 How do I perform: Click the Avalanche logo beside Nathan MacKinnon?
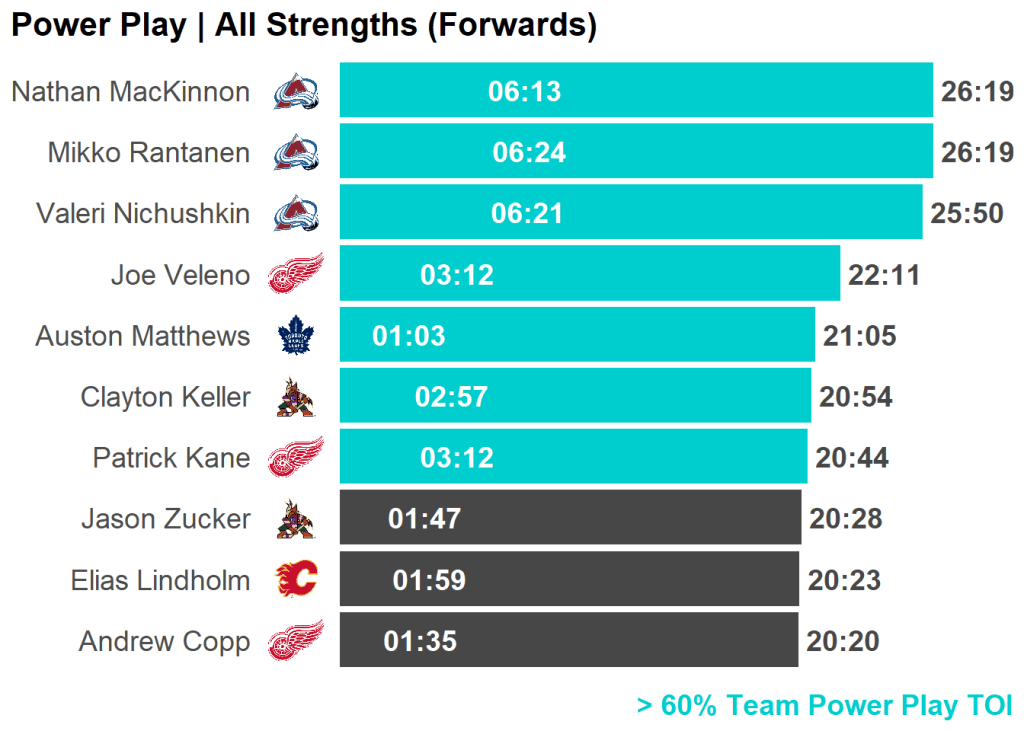click(x=296, y=92)
